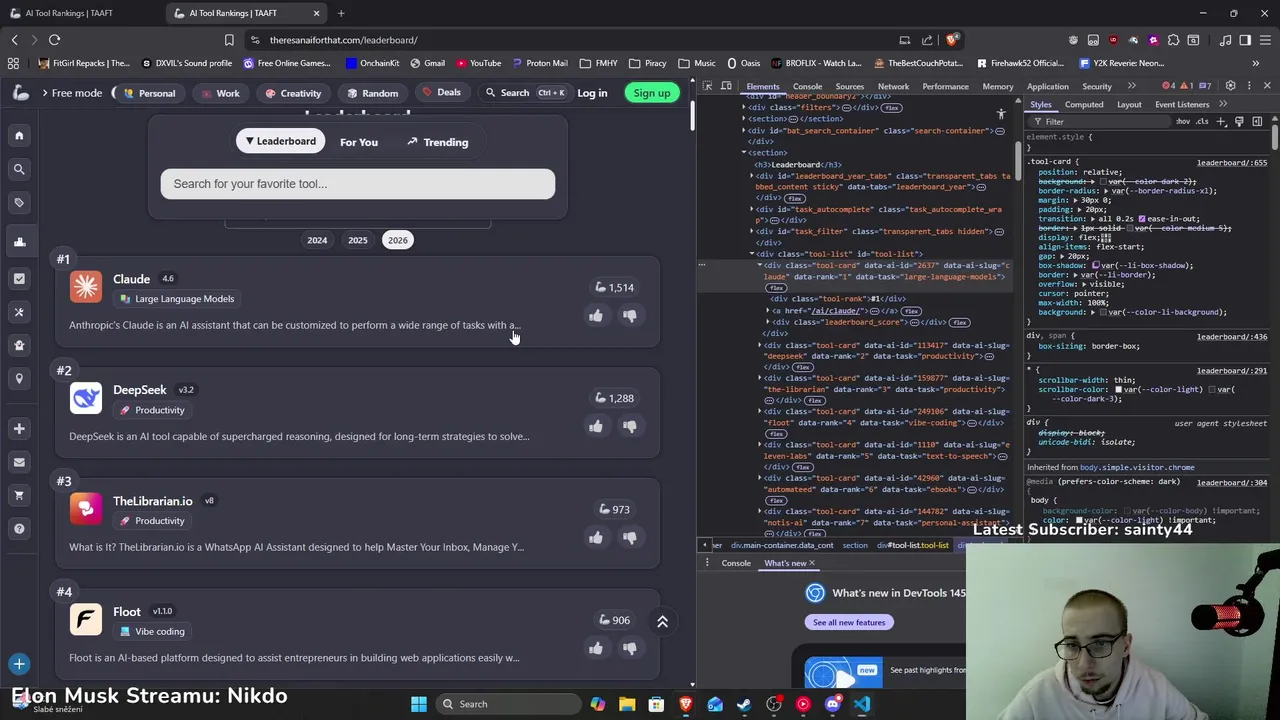Expand the Free mode chevron in the header
1280x720 pixels.
[x=45, y=93]
